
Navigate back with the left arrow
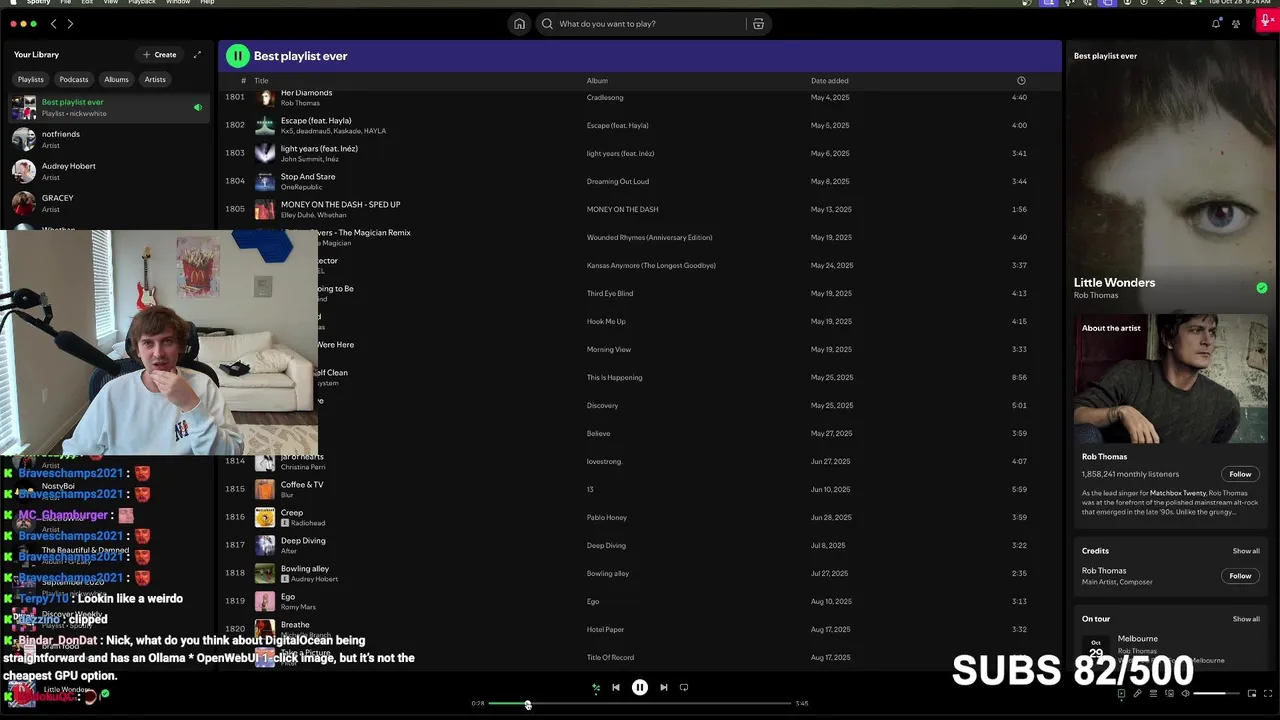pos(54,23)
